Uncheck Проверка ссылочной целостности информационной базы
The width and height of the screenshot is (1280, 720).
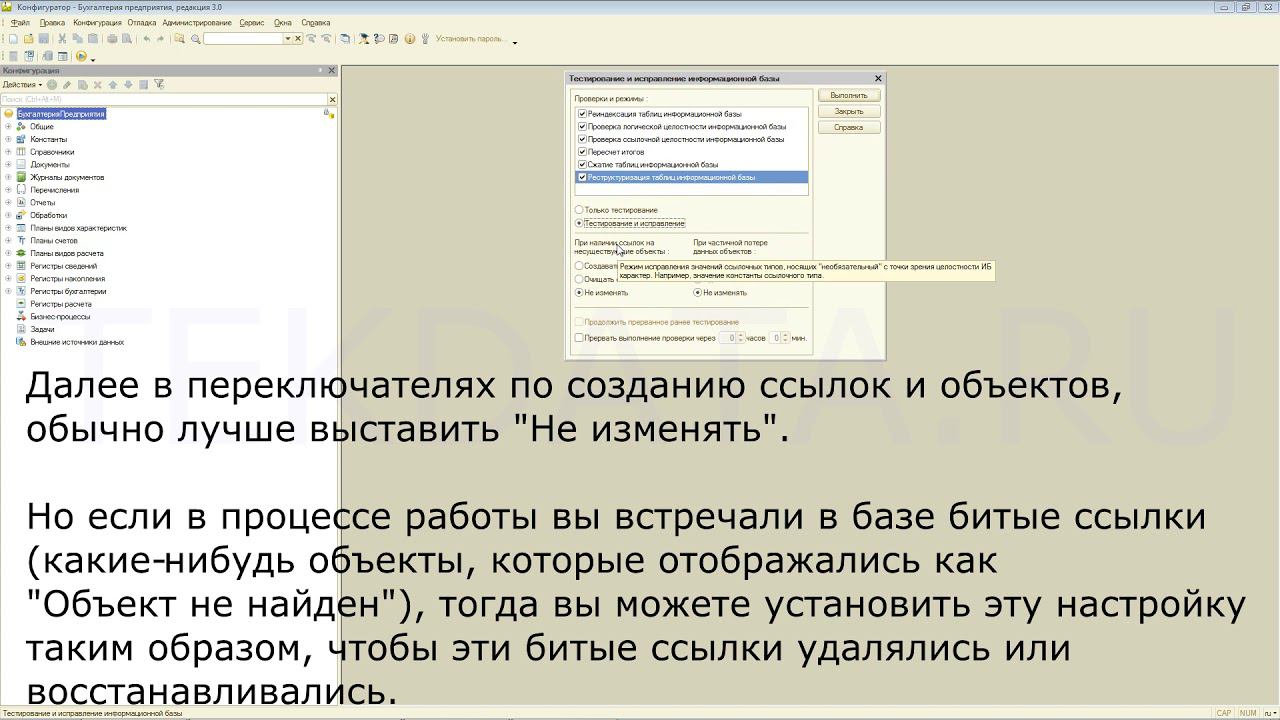click(x=582, y=139)
